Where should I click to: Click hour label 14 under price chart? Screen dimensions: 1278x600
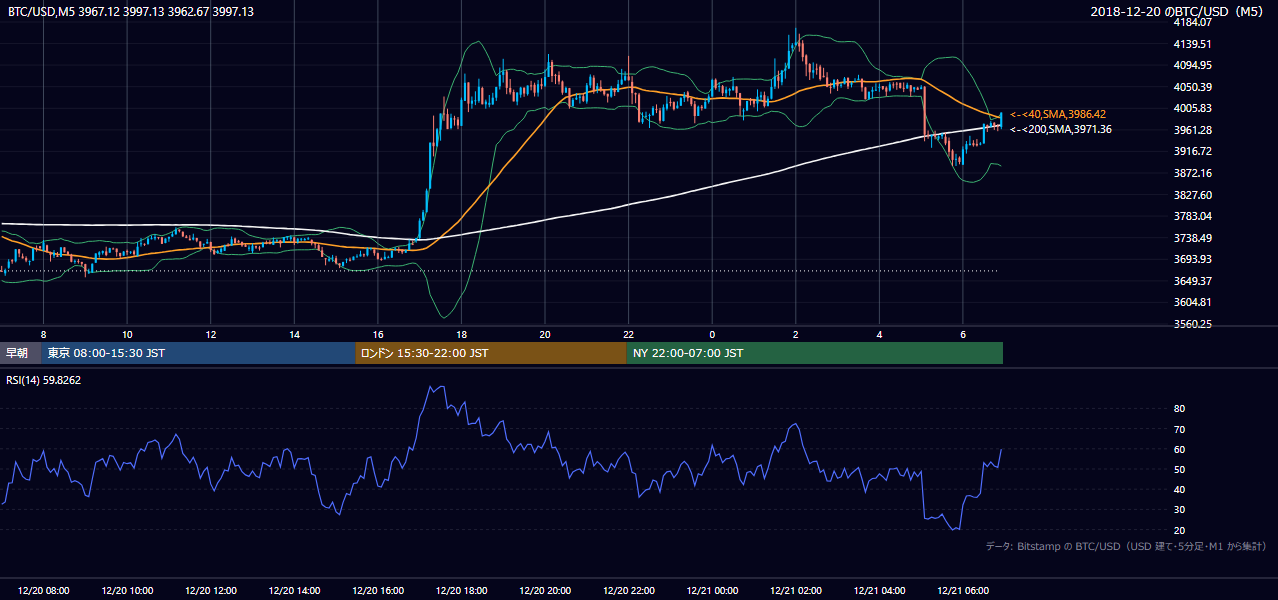[295, 334]
